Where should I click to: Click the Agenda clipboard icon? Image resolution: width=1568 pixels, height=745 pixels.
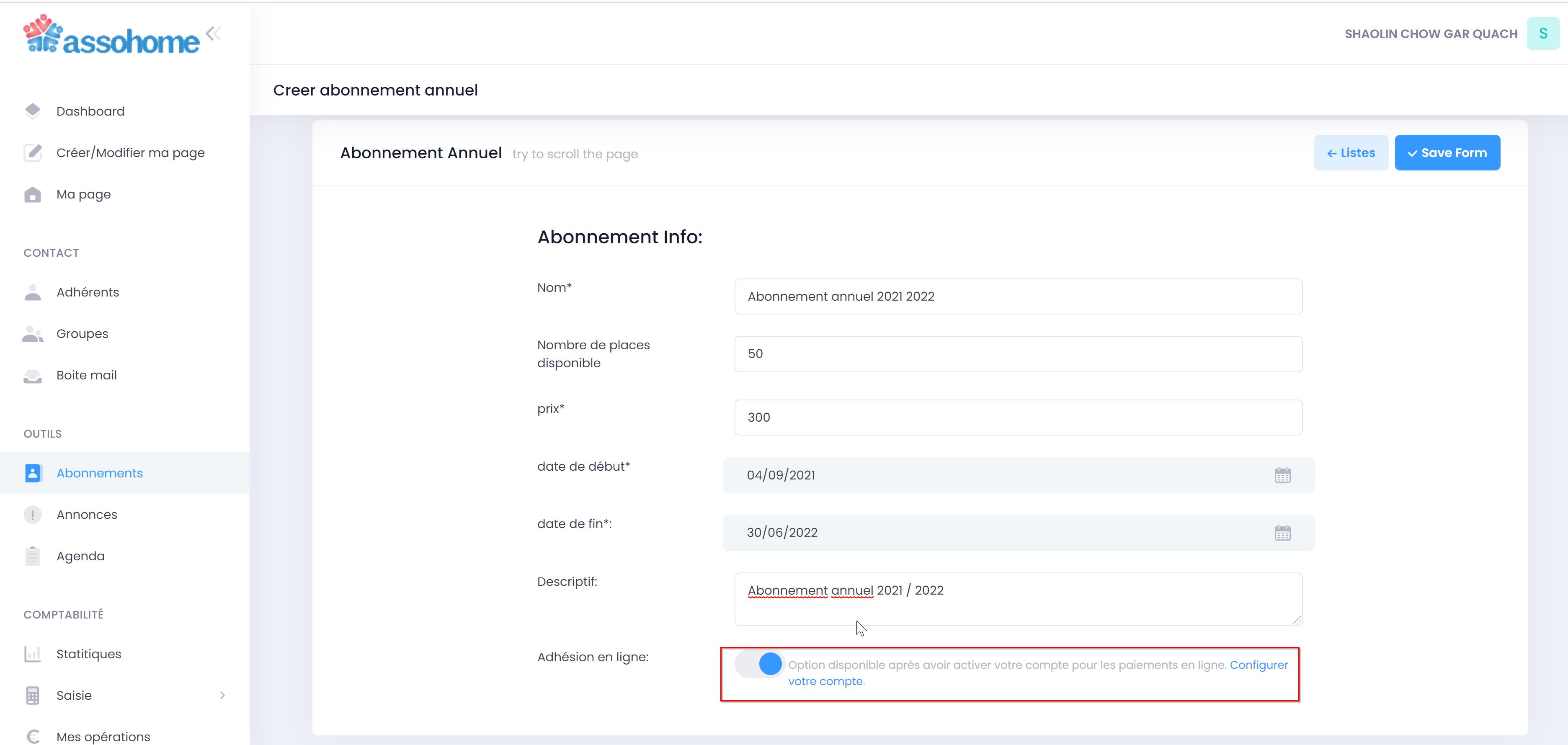[33, 556]
